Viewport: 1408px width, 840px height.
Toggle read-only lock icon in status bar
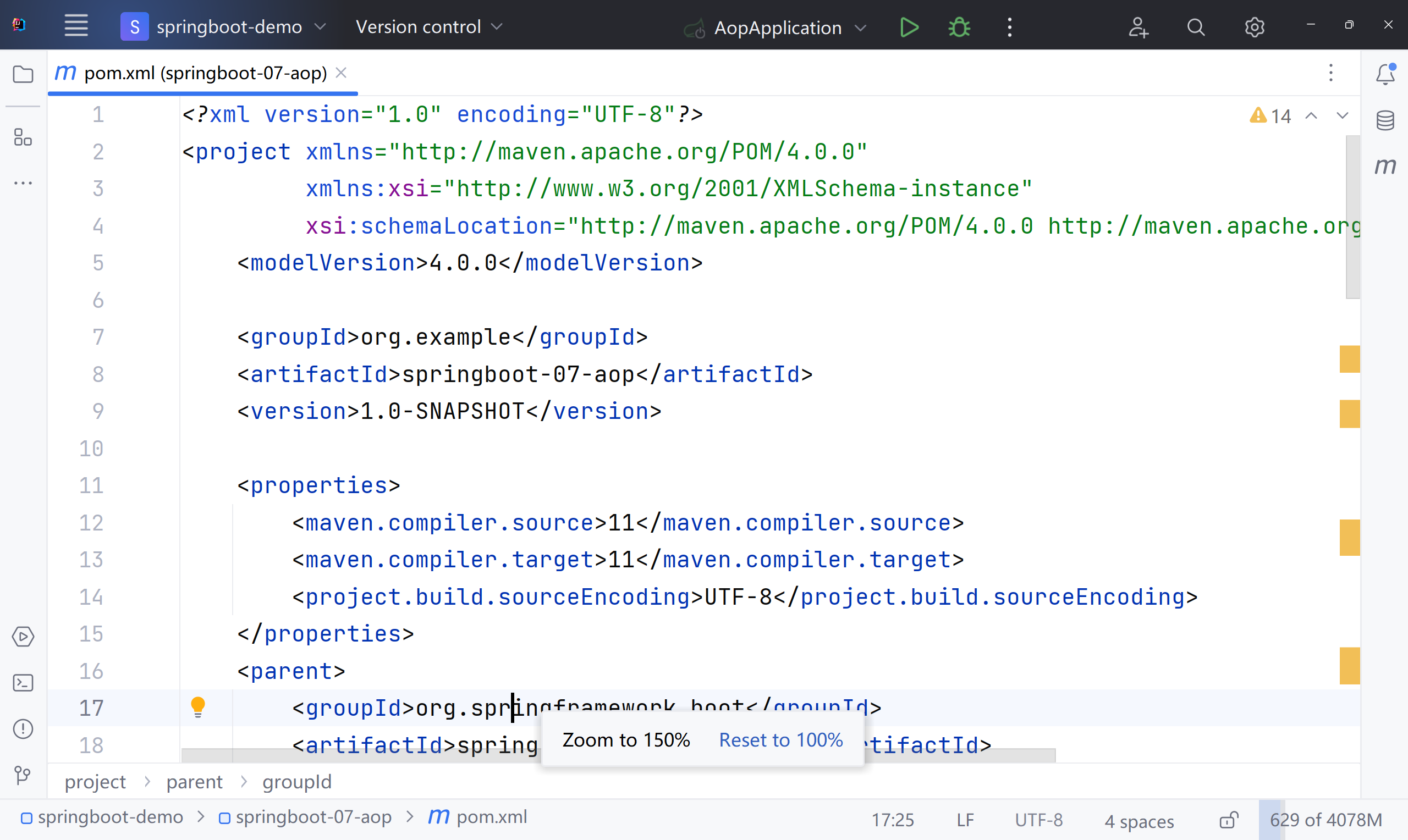tap(1229, 820)
